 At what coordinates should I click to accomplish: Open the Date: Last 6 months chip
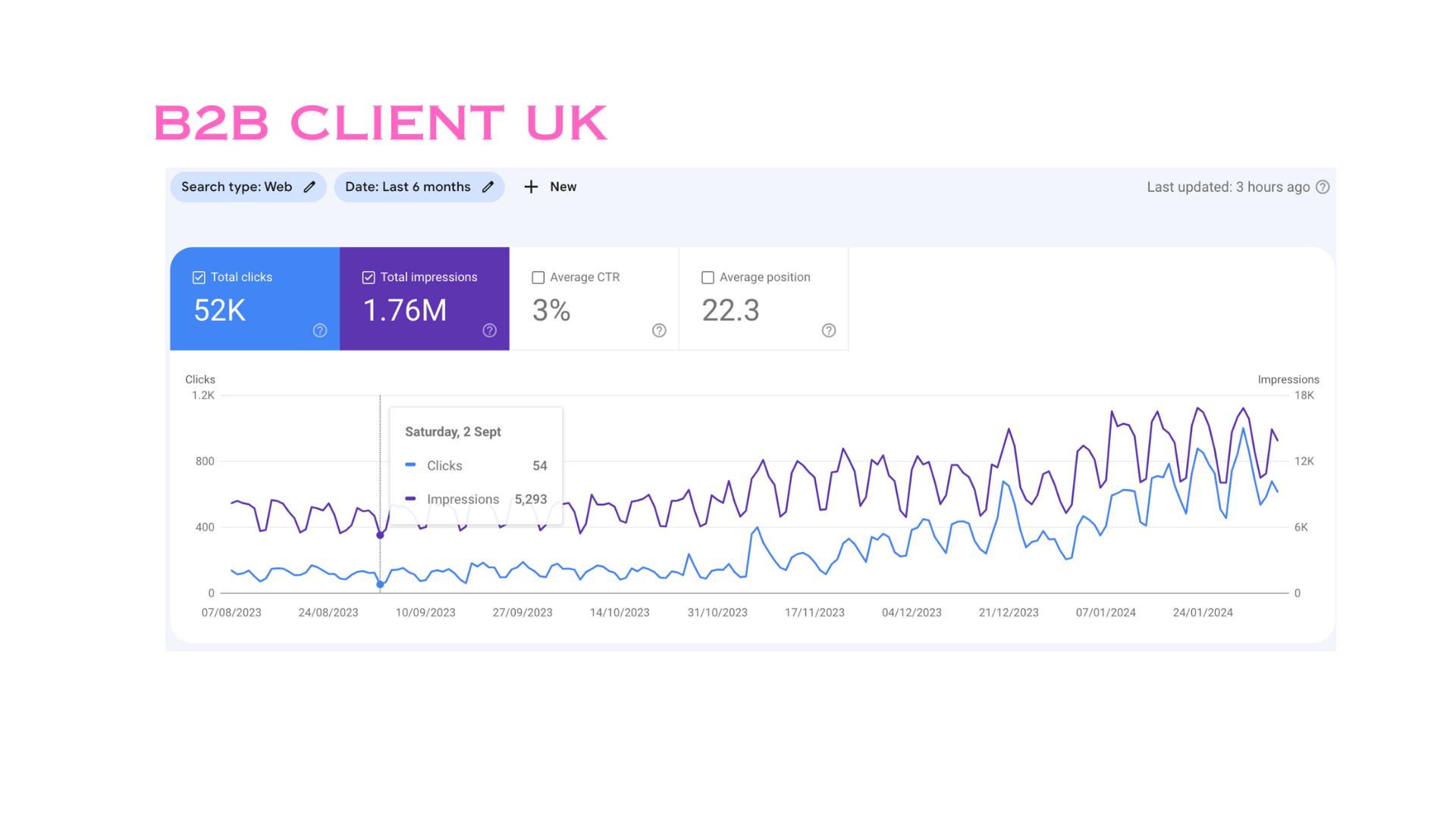click(x=408, y=187)
